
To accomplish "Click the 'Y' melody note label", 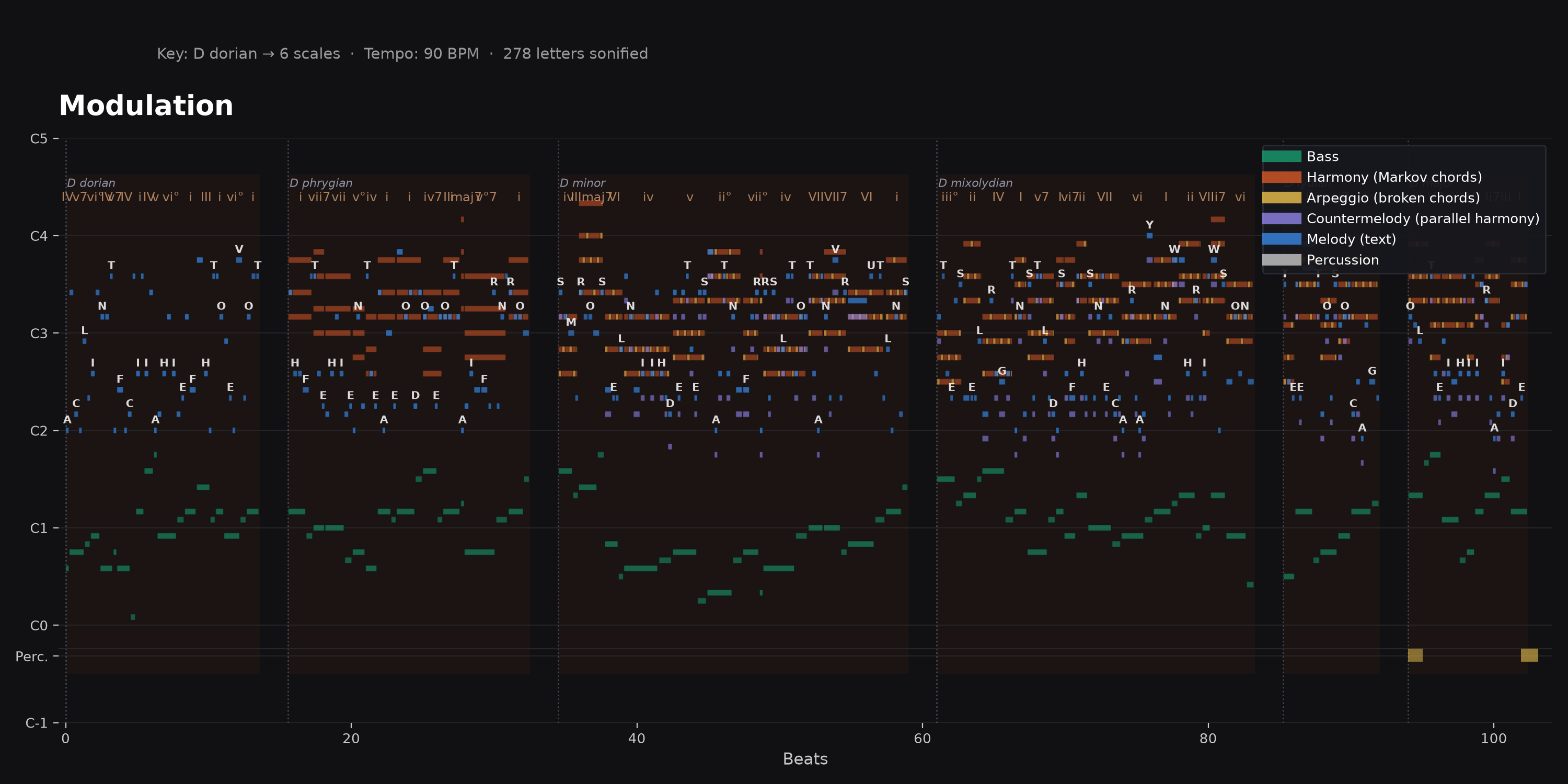I will tap(1149, 225).
